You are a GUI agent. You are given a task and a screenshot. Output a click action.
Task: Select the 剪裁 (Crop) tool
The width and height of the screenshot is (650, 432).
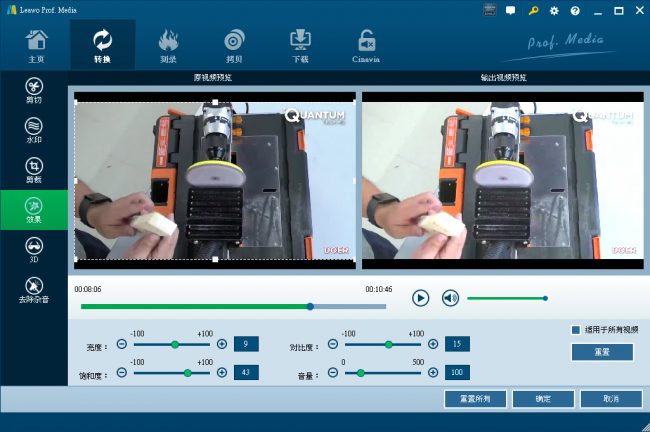coord(34,170)
